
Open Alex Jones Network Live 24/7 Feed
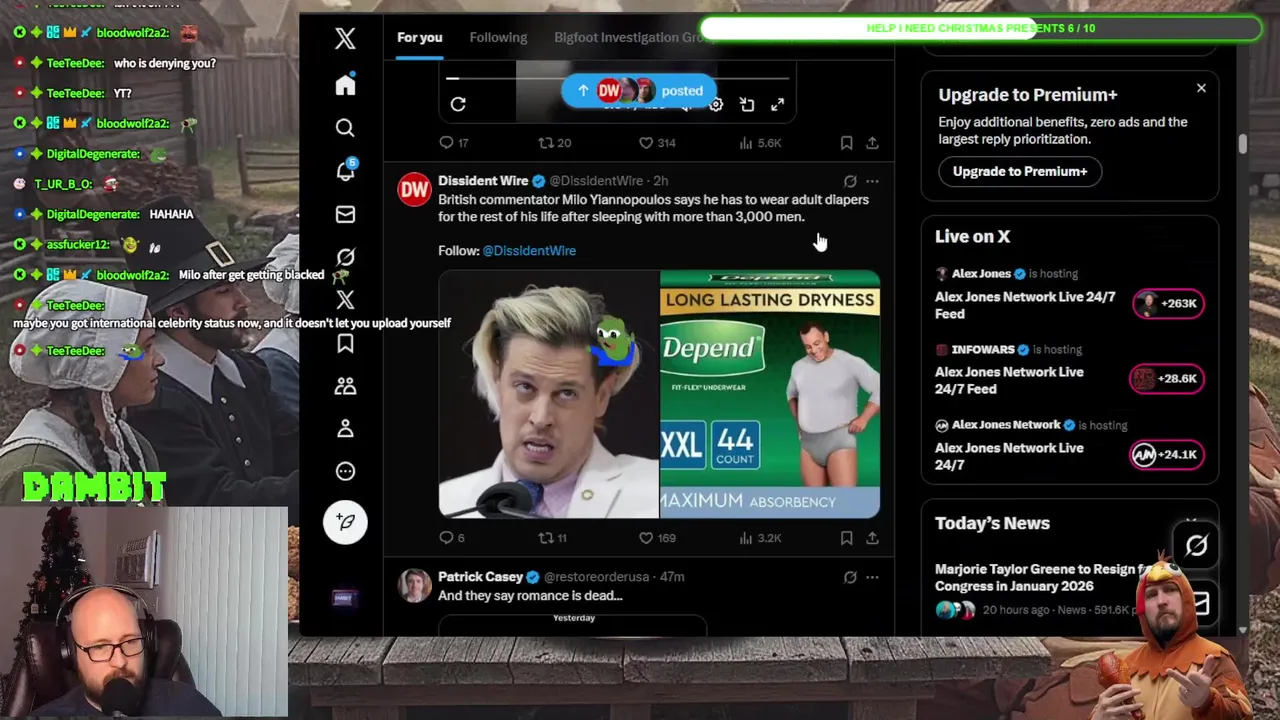tap(1025, 305)
